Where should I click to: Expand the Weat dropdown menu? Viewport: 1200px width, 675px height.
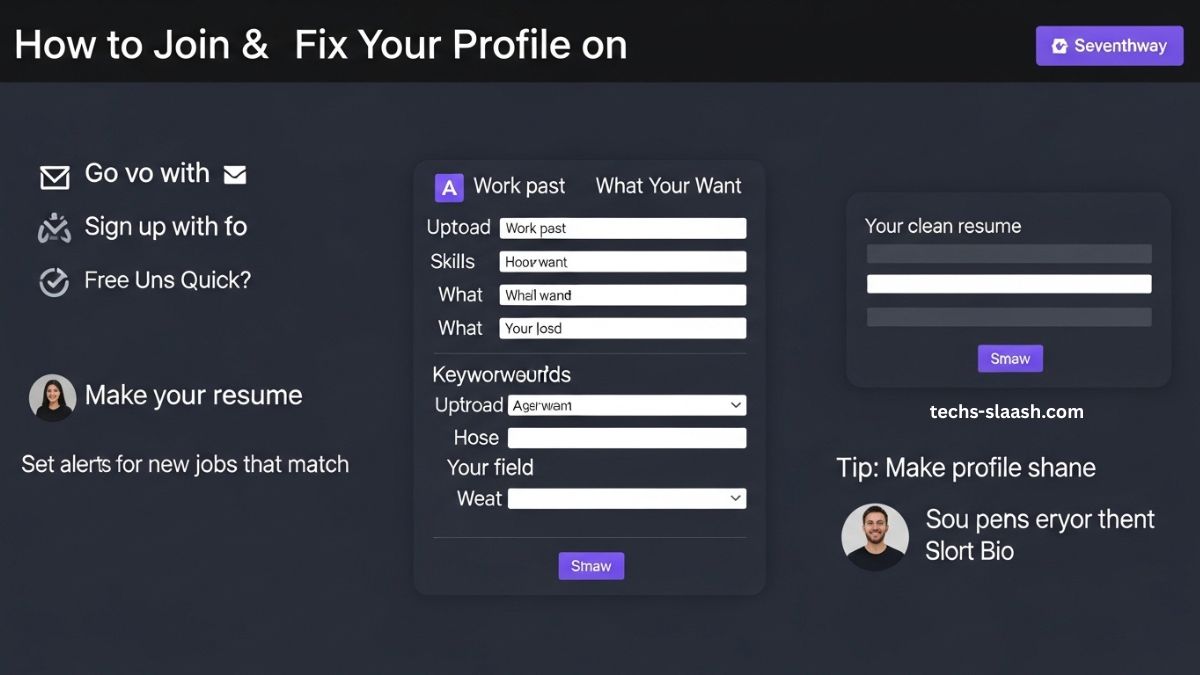pos(627,498)
